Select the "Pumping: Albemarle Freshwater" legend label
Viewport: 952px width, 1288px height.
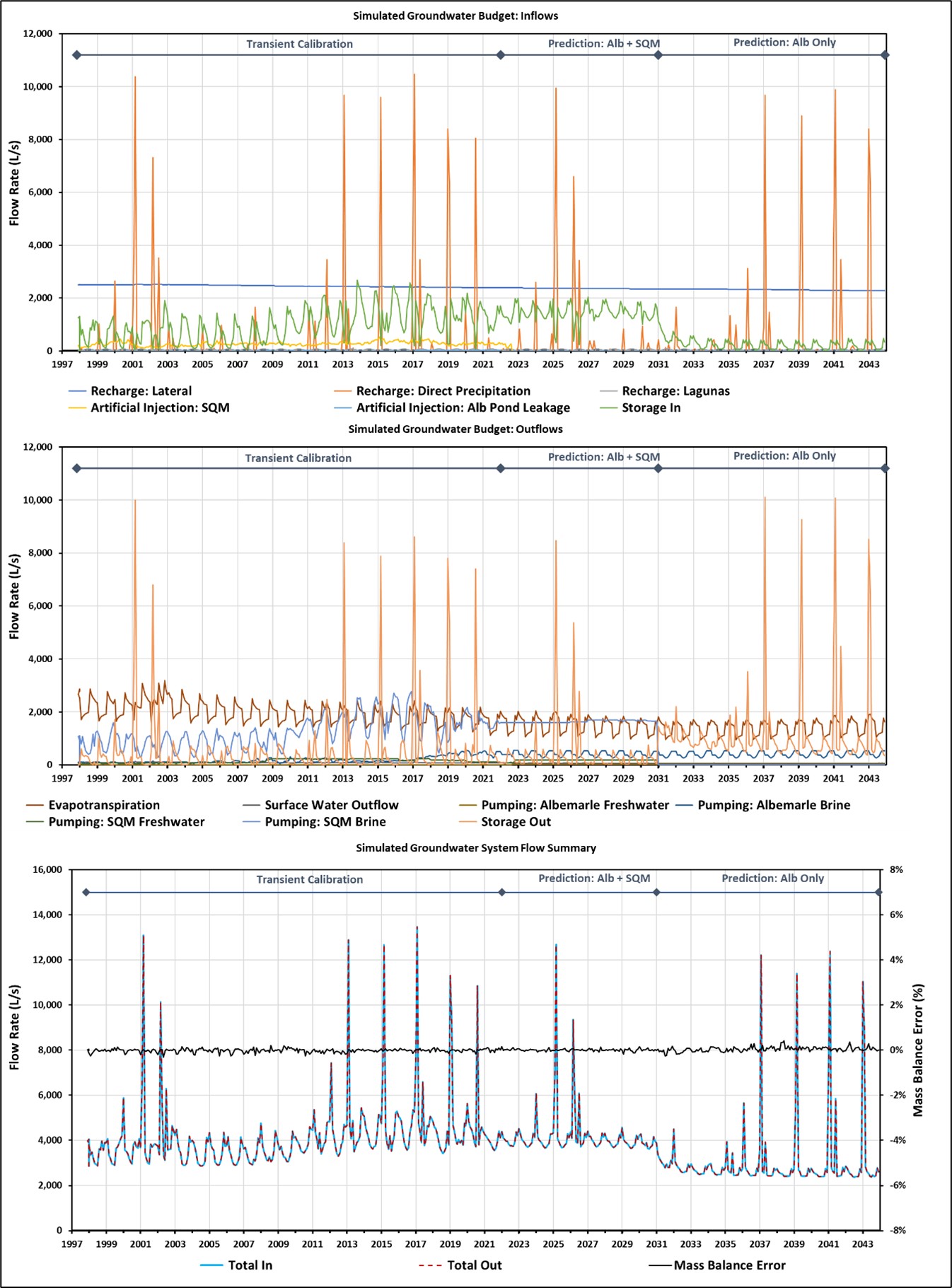pos(575,805)
